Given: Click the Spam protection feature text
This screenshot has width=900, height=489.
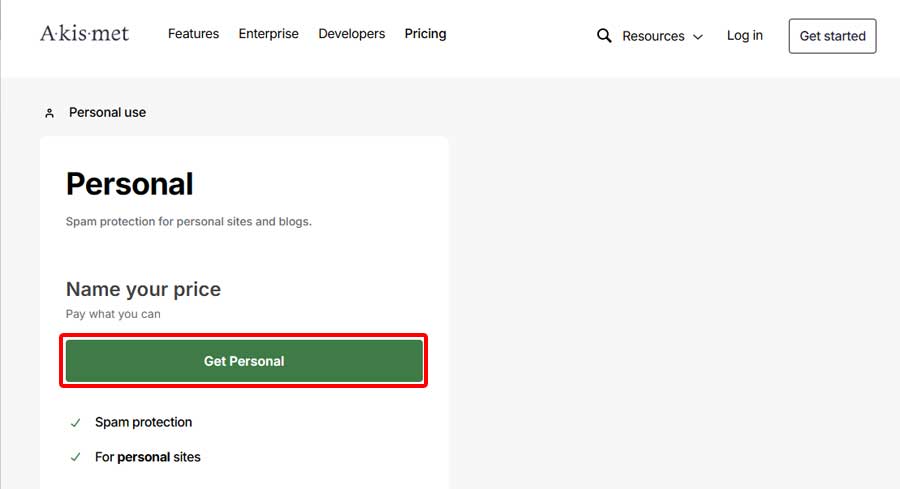Looking at the screenshot, I should click(143, 423).
